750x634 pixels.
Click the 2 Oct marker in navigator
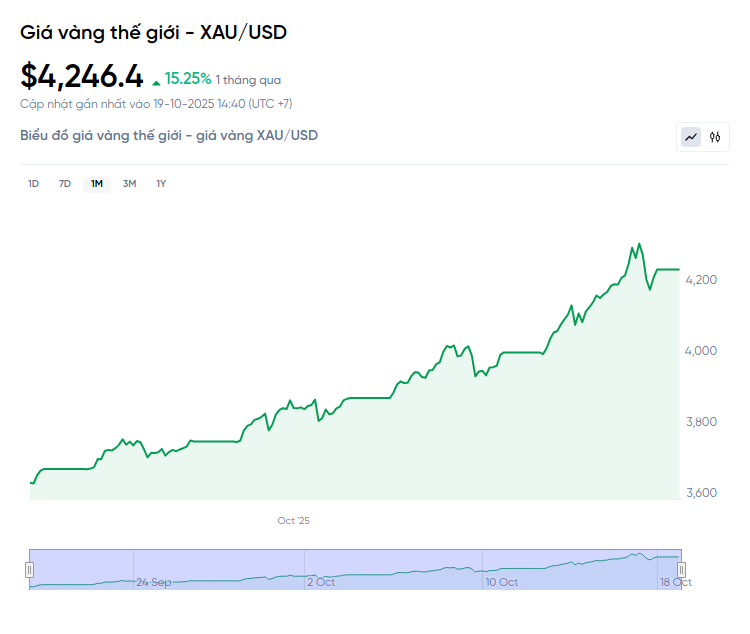[321, 581]
